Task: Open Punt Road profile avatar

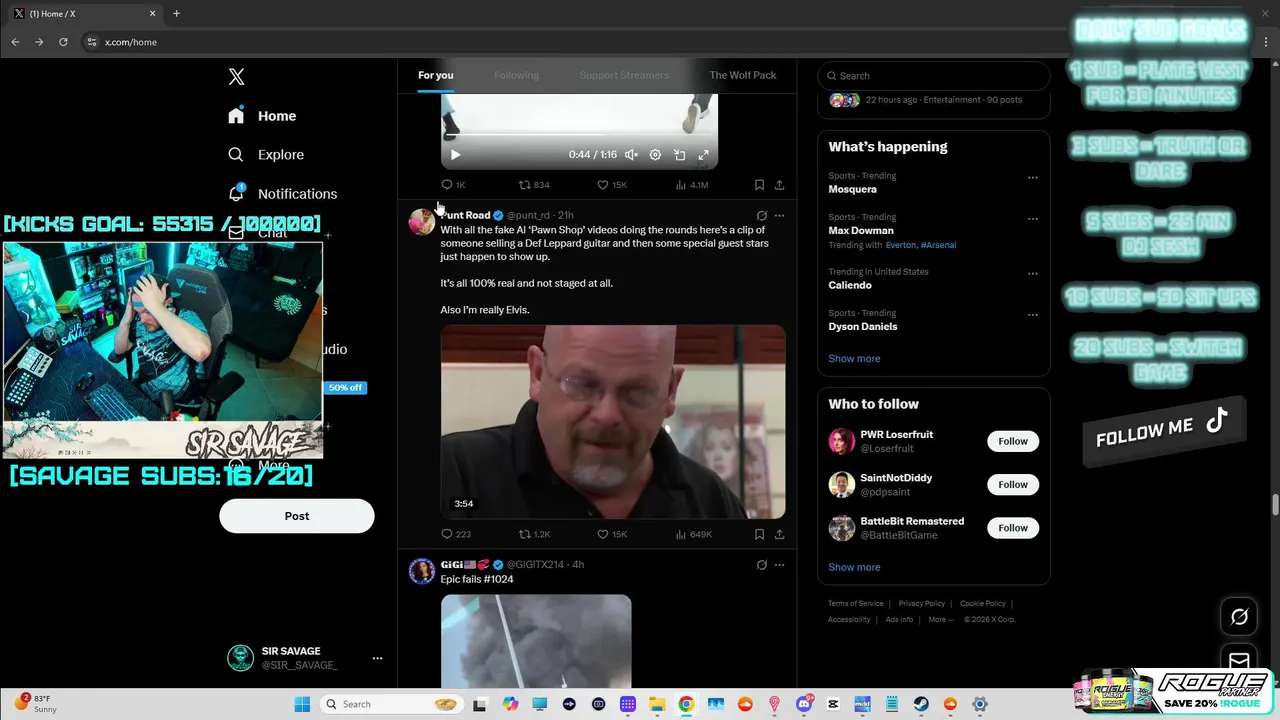Action: (x=422, y=220)
